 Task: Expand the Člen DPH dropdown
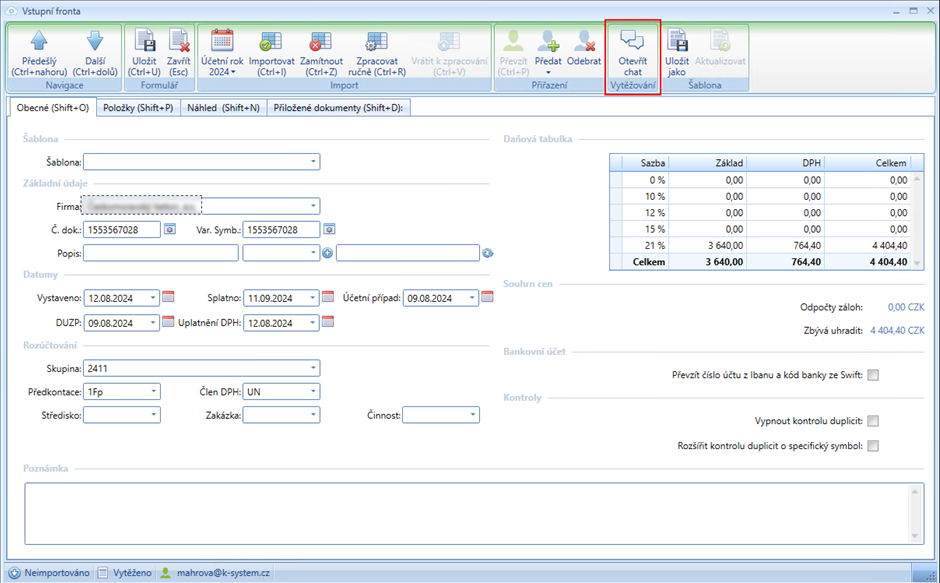(x=313, y=391)
